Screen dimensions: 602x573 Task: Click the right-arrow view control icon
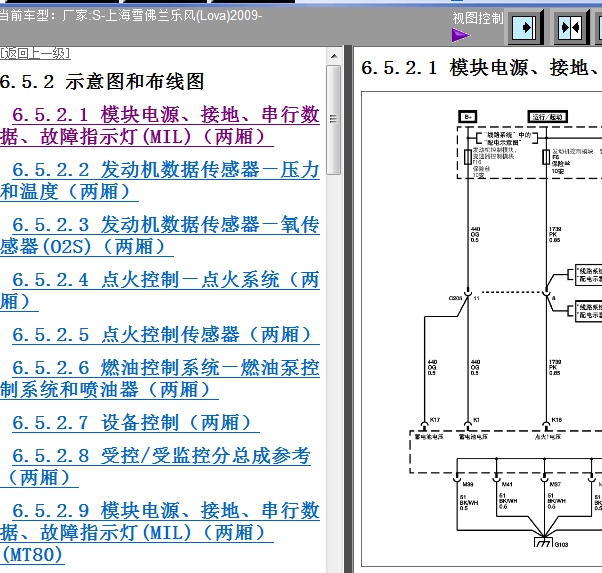[x=525, y=27]
